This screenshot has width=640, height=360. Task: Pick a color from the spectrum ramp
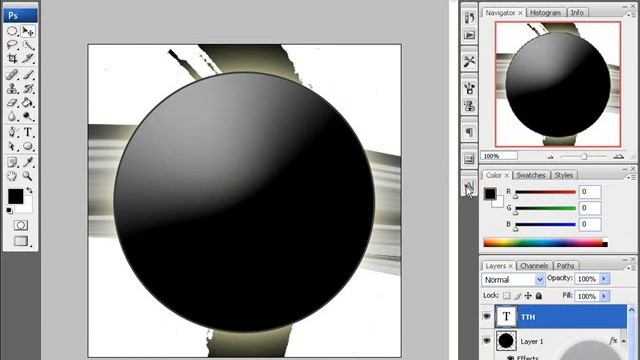click(x=545, y=243)
